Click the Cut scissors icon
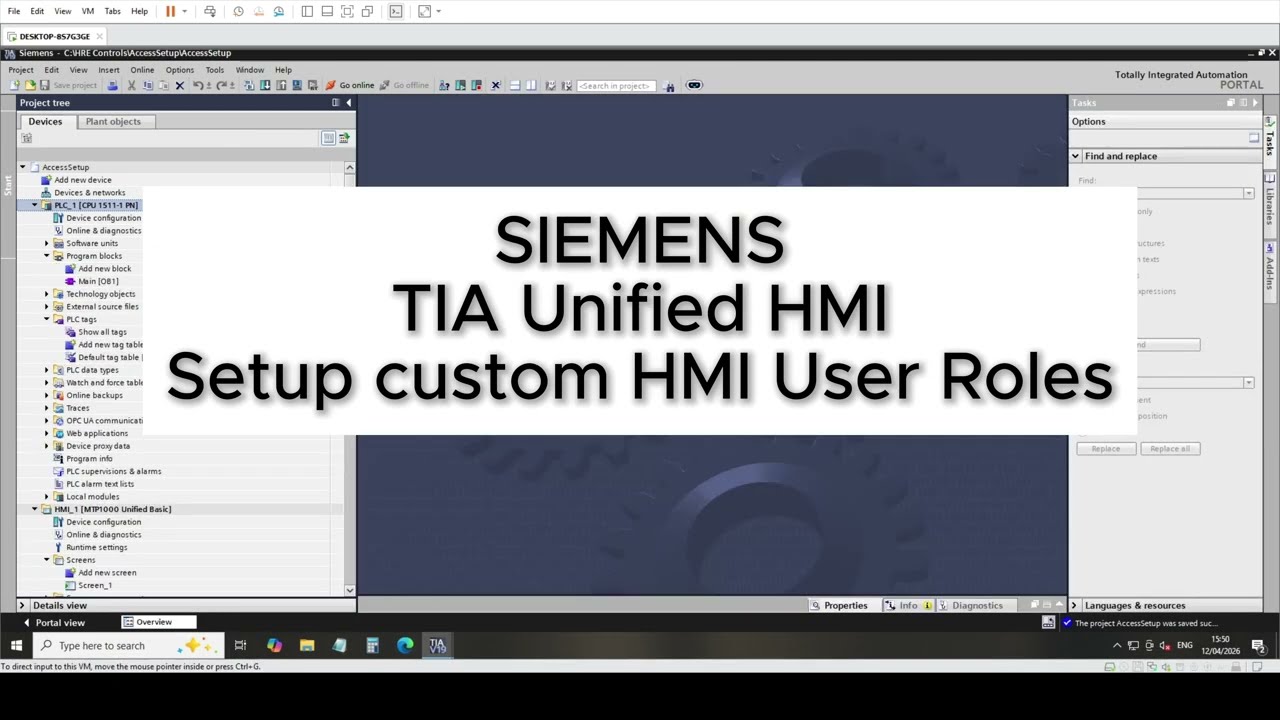Viewport: 1280px width, 720px height. [x=131, y=85]
